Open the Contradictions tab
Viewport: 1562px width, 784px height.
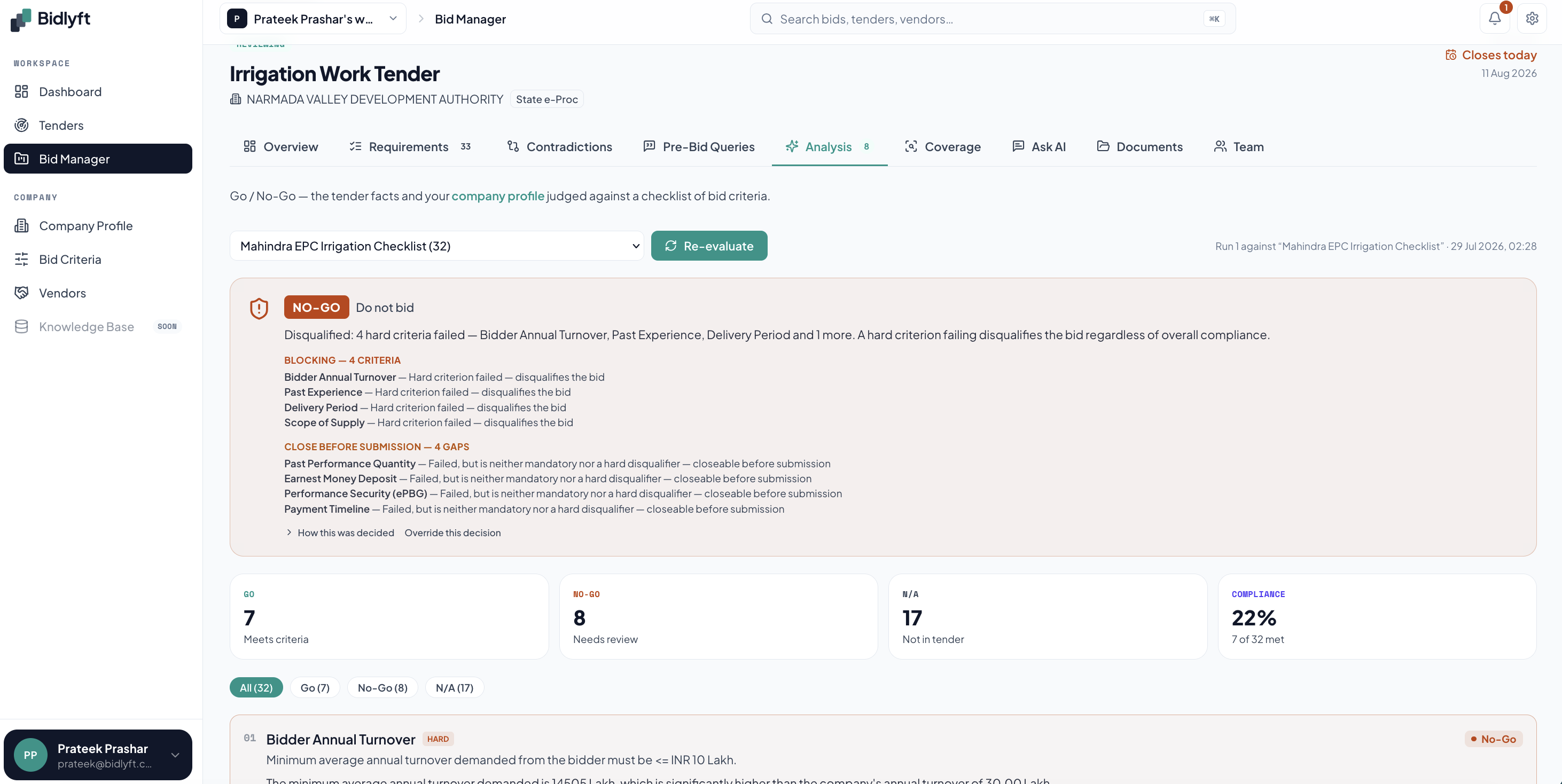tap(560, 147)
